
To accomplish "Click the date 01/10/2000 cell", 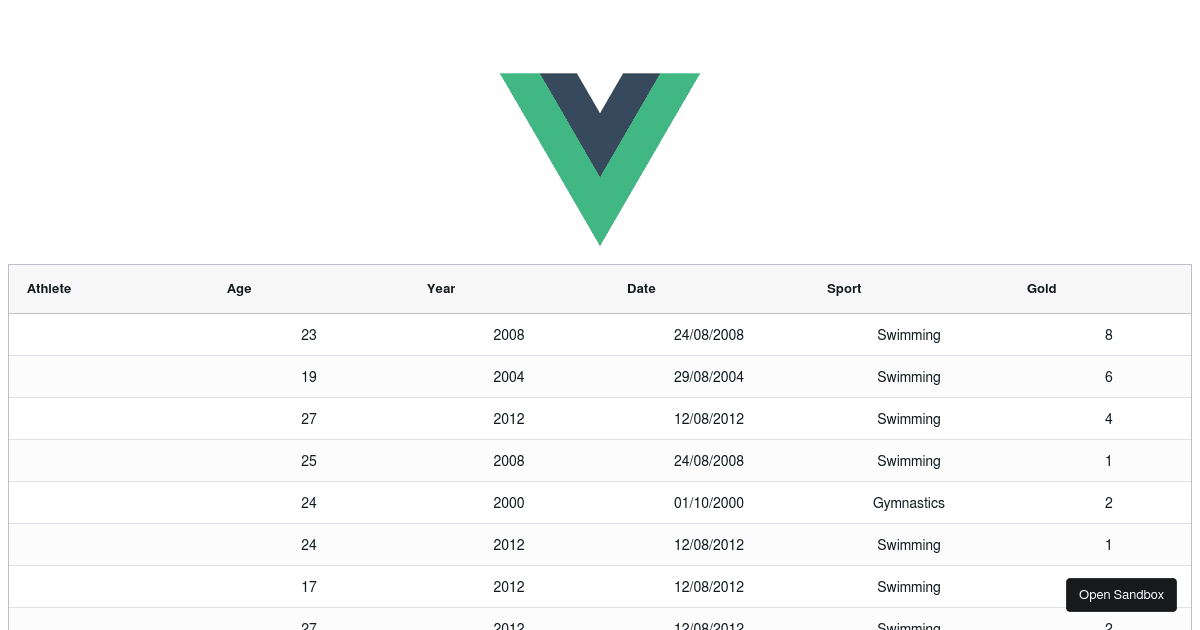I will [709, 503].
